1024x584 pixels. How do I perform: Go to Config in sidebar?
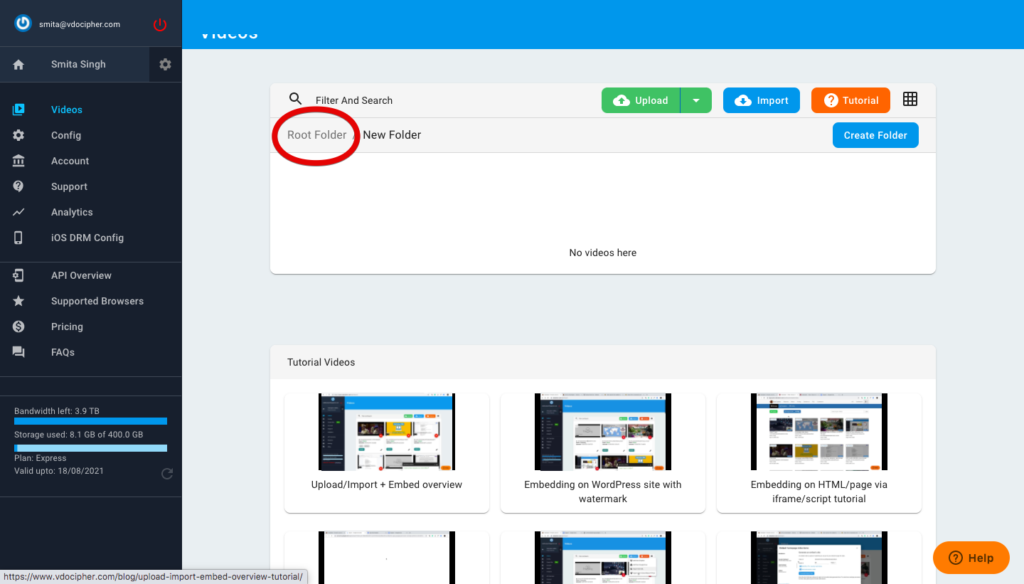(66, 135)
